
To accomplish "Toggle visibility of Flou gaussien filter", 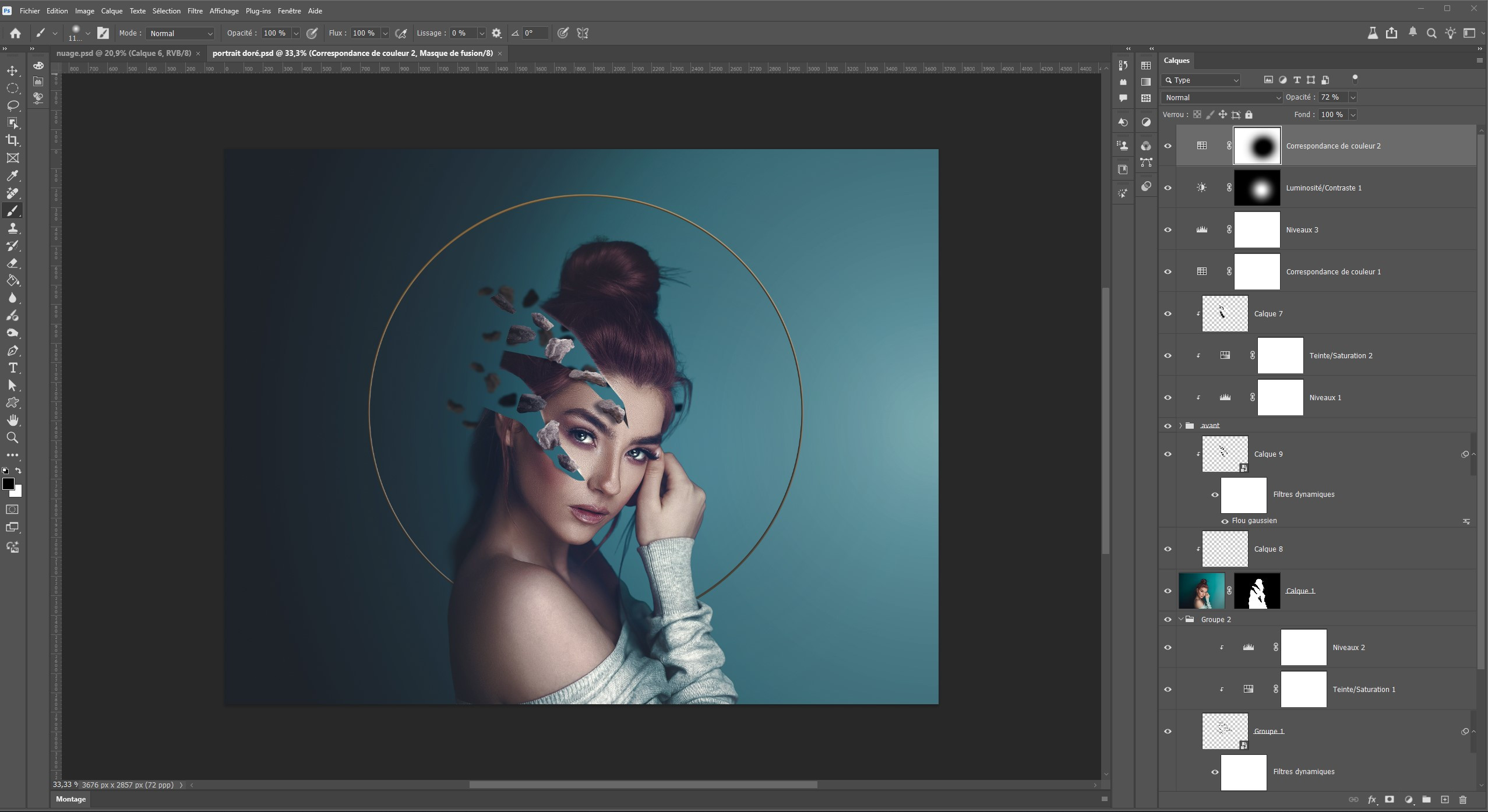I will tap(1225, 521).
